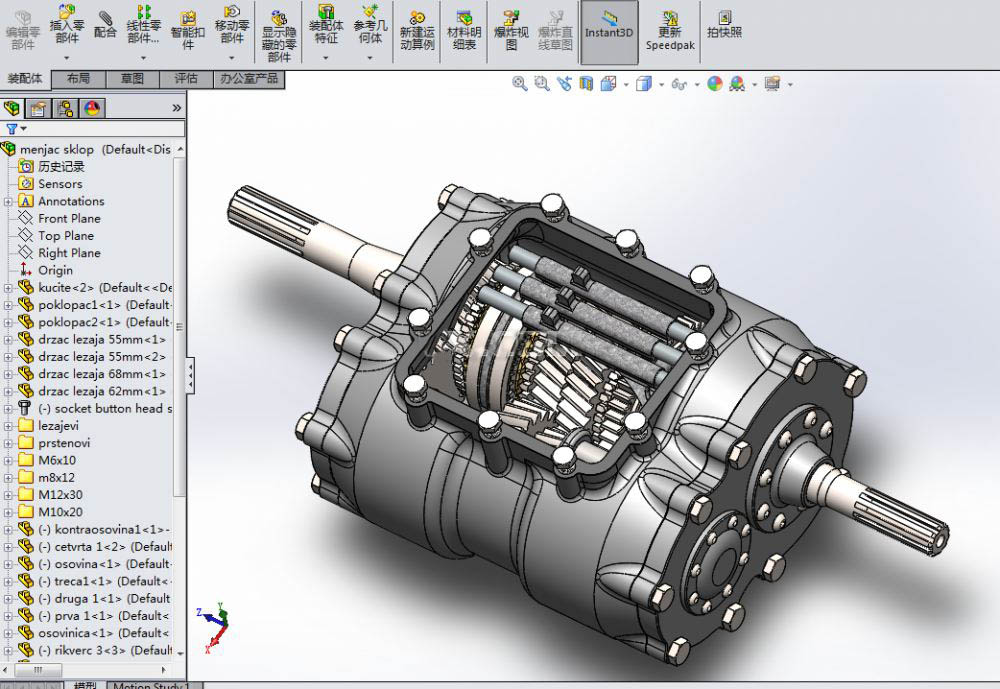
Task: Click the Zoom to Fit magnifier icon
Action: point(519,84)
